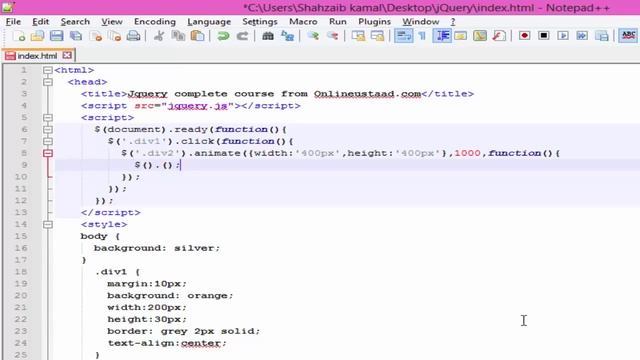Image resolution: width=640 pixels, height=360 pixels.
Task: Click the Open file toolbar icon
Action: click(x=37, y=36)
